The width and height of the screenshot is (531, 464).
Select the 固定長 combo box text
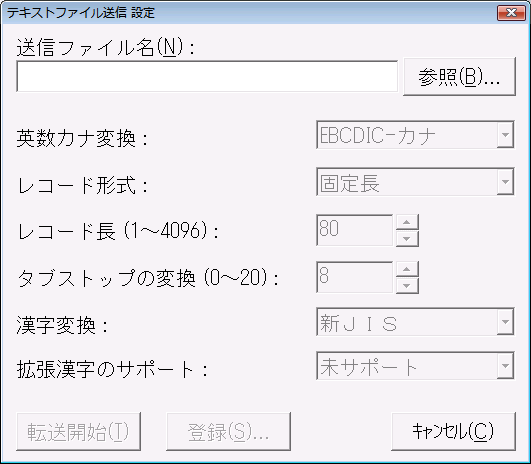(x=349, y=182)
